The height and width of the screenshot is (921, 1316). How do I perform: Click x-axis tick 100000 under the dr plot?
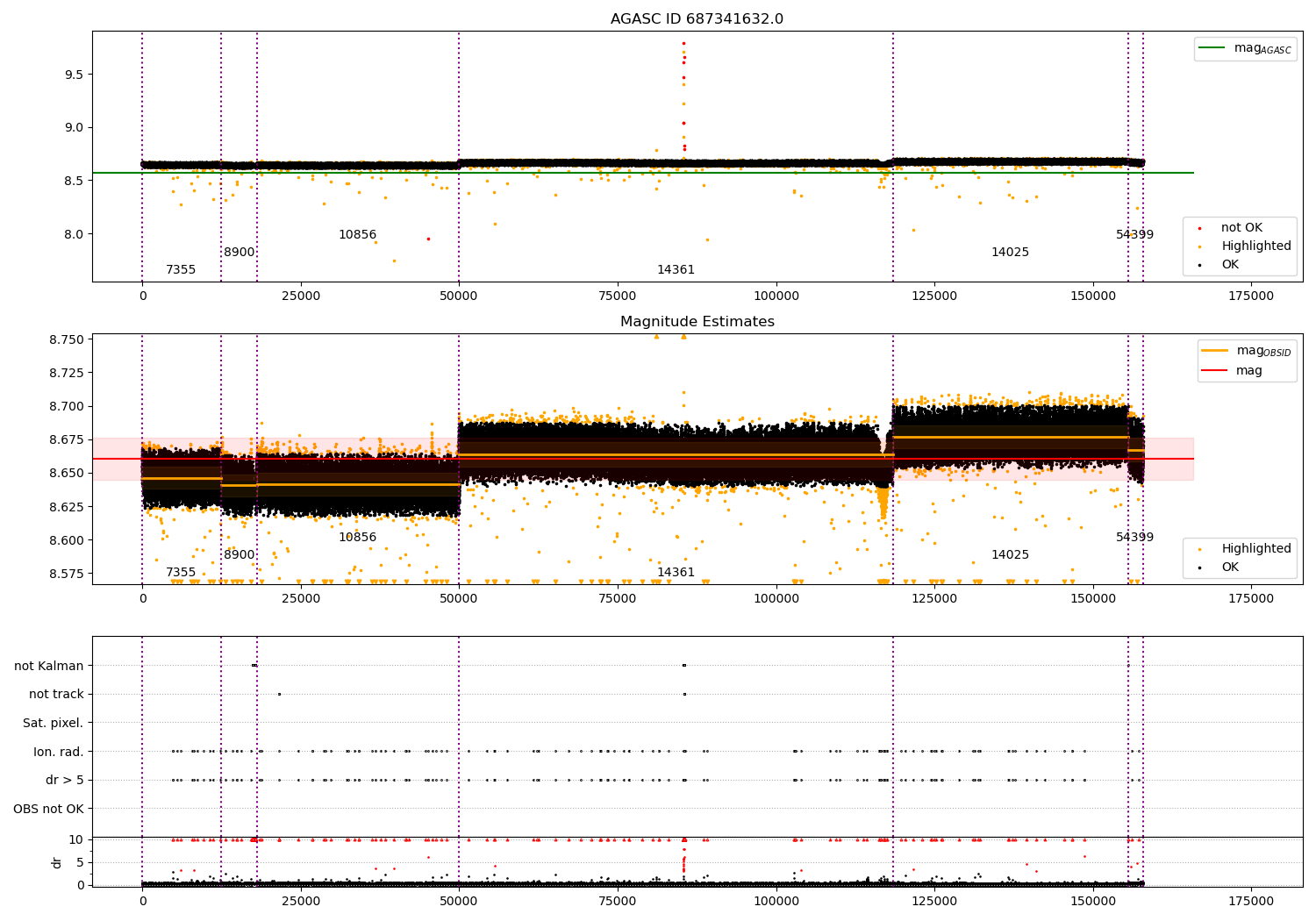coord(776,901)
